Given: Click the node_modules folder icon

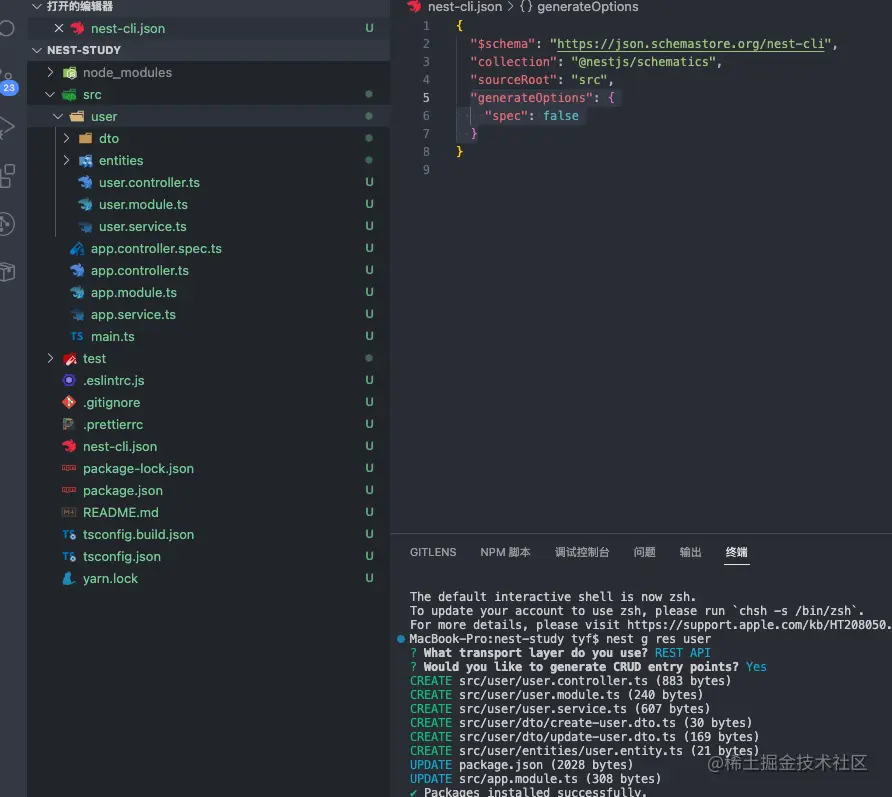Looking at the screenshot, I should [70, 73].
